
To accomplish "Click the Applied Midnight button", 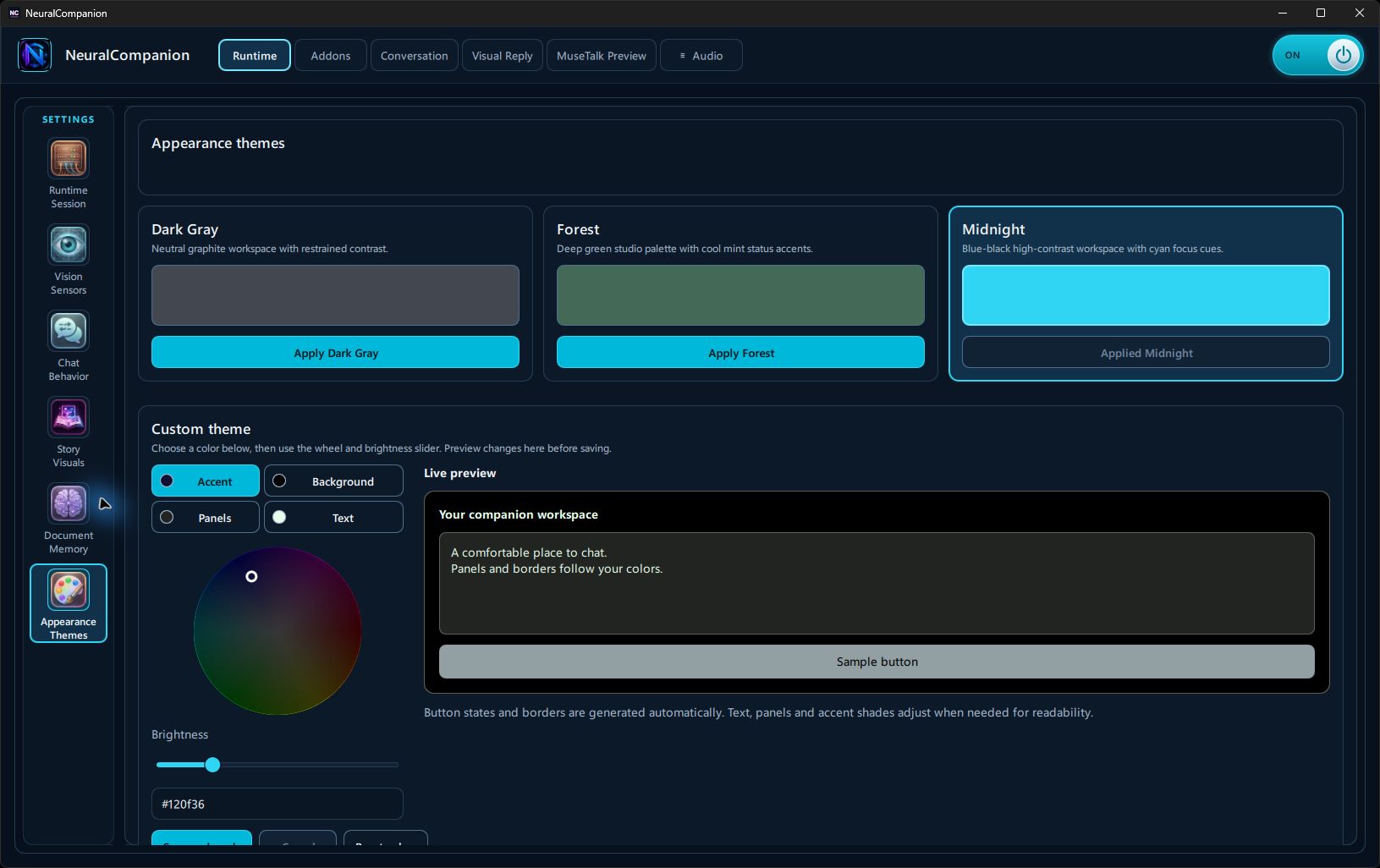I will (x=1146, y=352).
